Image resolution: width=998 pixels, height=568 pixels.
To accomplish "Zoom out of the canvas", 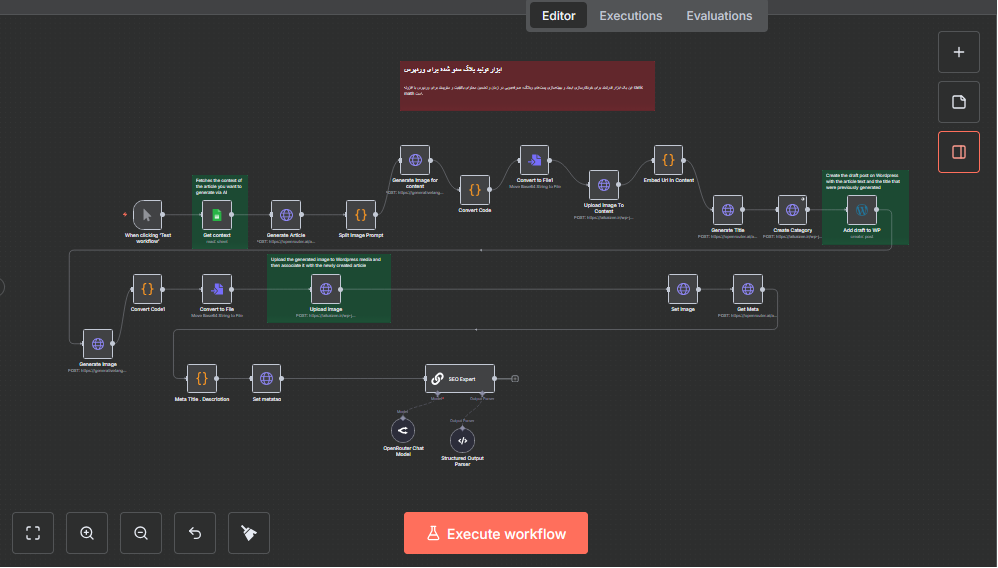I will pos(141,533).
